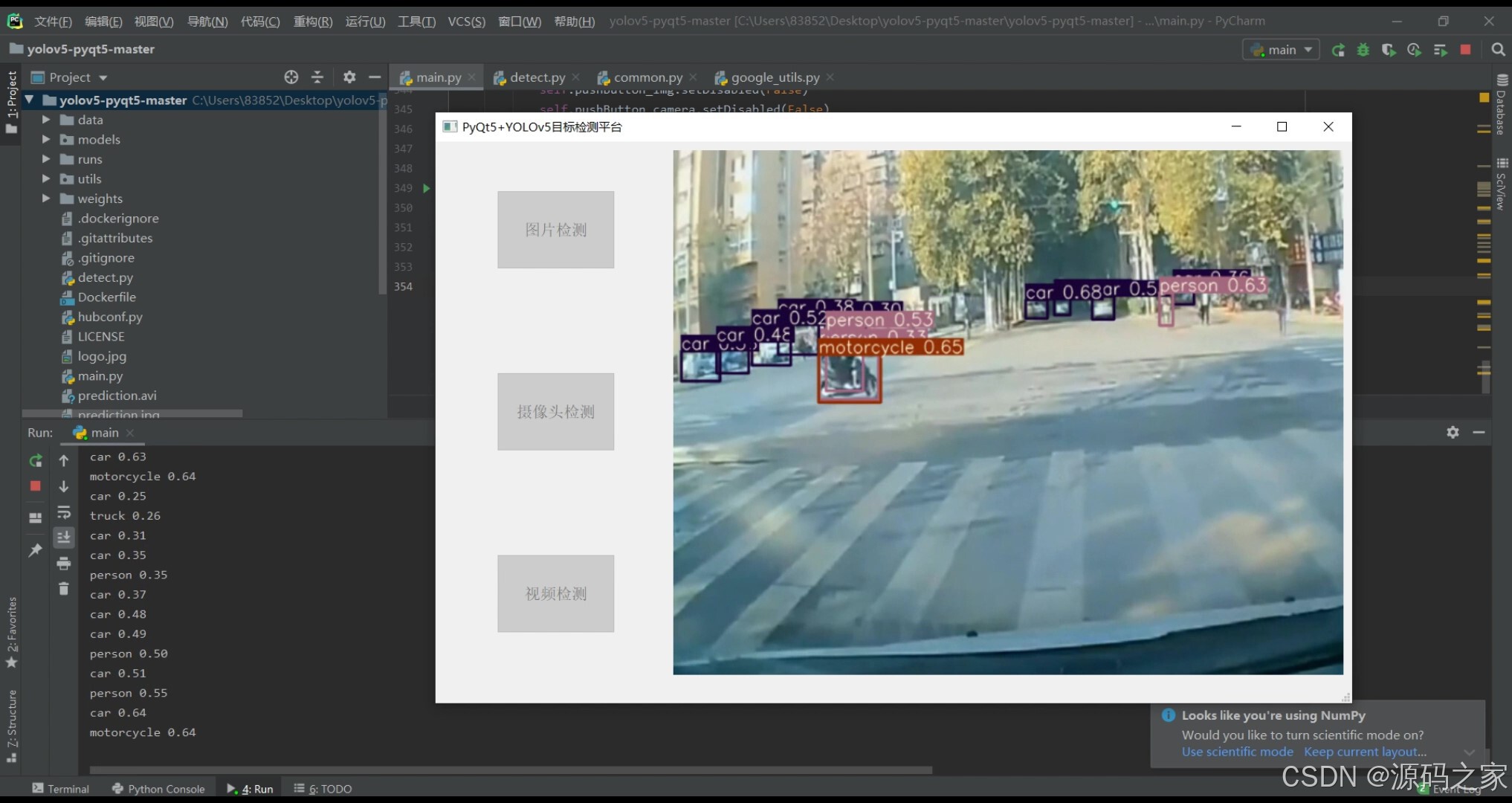Click the Debug bug icon in toolbar
The width and height of the screenshot is (1512, 803).
click(1363, 50)
